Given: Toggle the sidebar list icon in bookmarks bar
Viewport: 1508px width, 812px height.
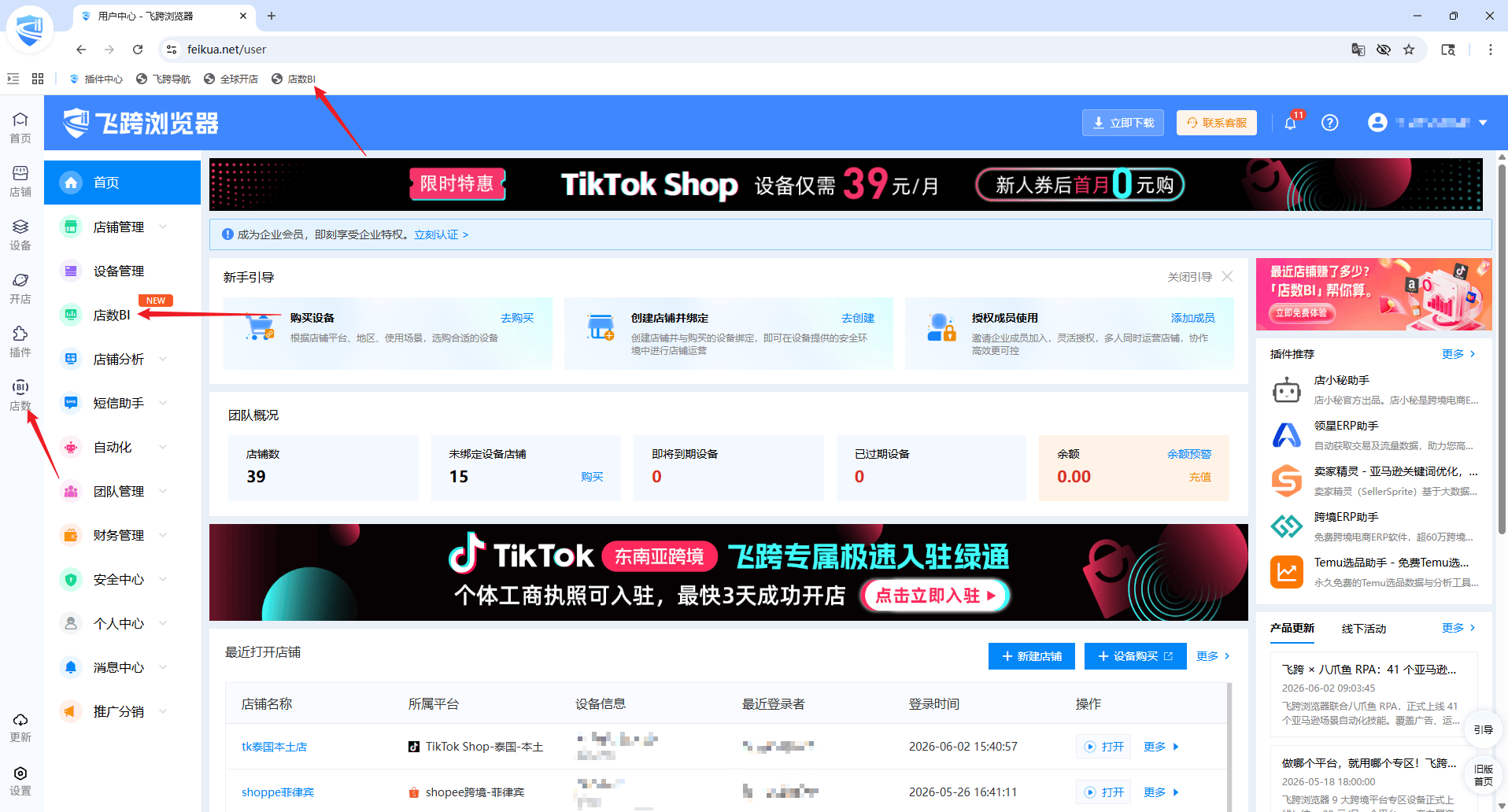Looking at the screenshot, I should click(x=13, y=79).
